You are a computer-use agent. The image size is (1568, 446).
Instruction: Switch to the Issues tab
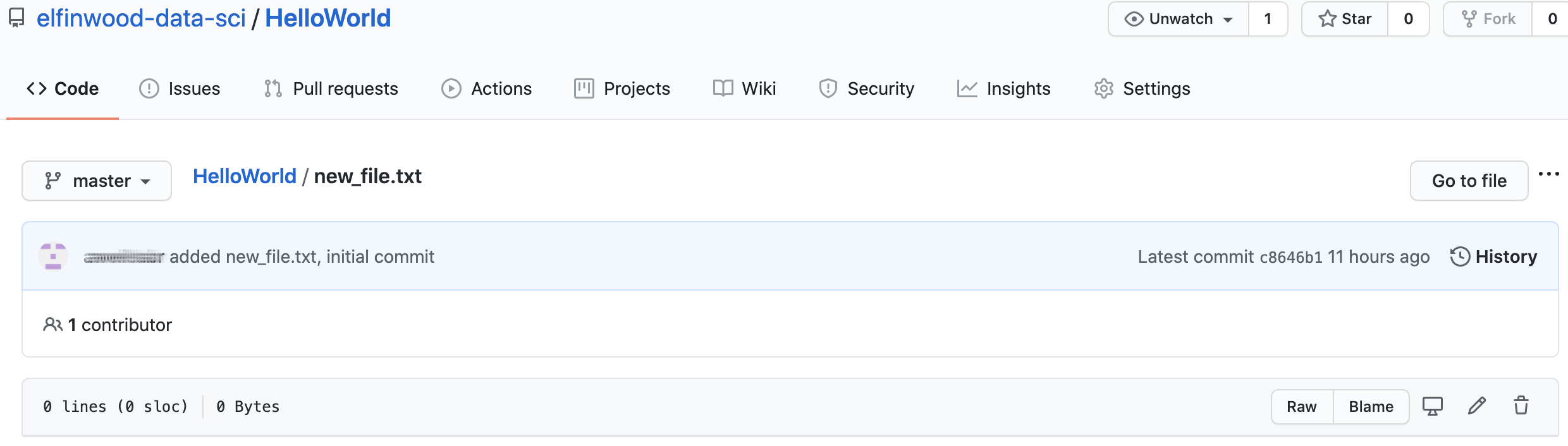[180, 88]
